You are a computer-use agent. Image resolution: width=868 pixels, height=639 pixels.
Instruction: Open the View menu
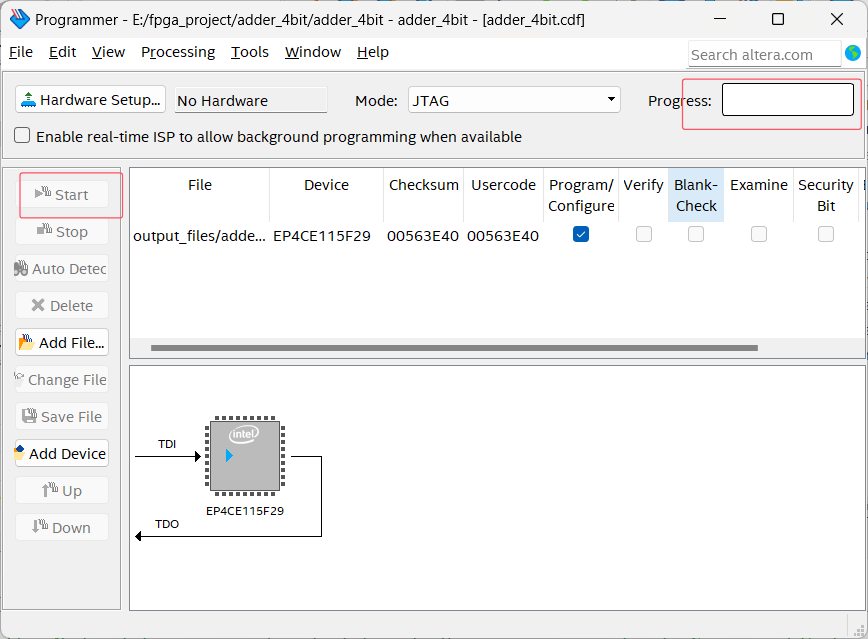[x=108, y=52]
